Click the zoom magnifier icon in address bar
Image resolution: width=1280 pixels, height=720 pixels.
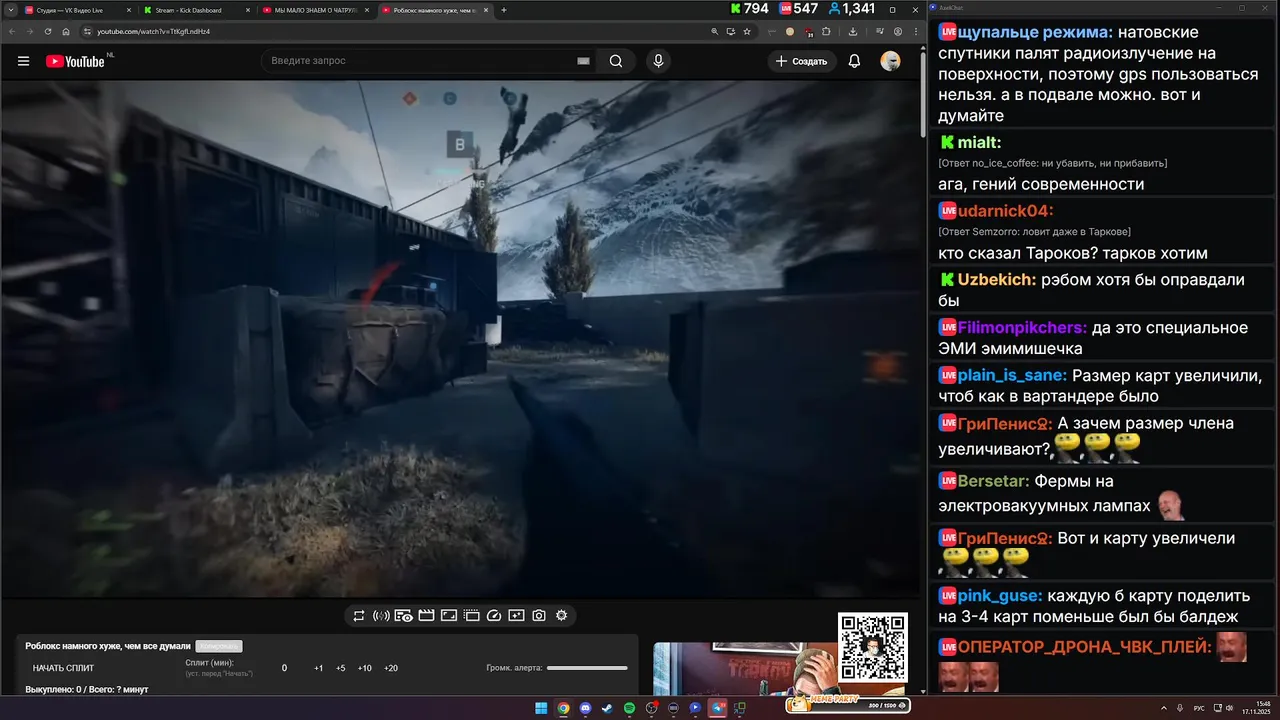tap(715, 31)
